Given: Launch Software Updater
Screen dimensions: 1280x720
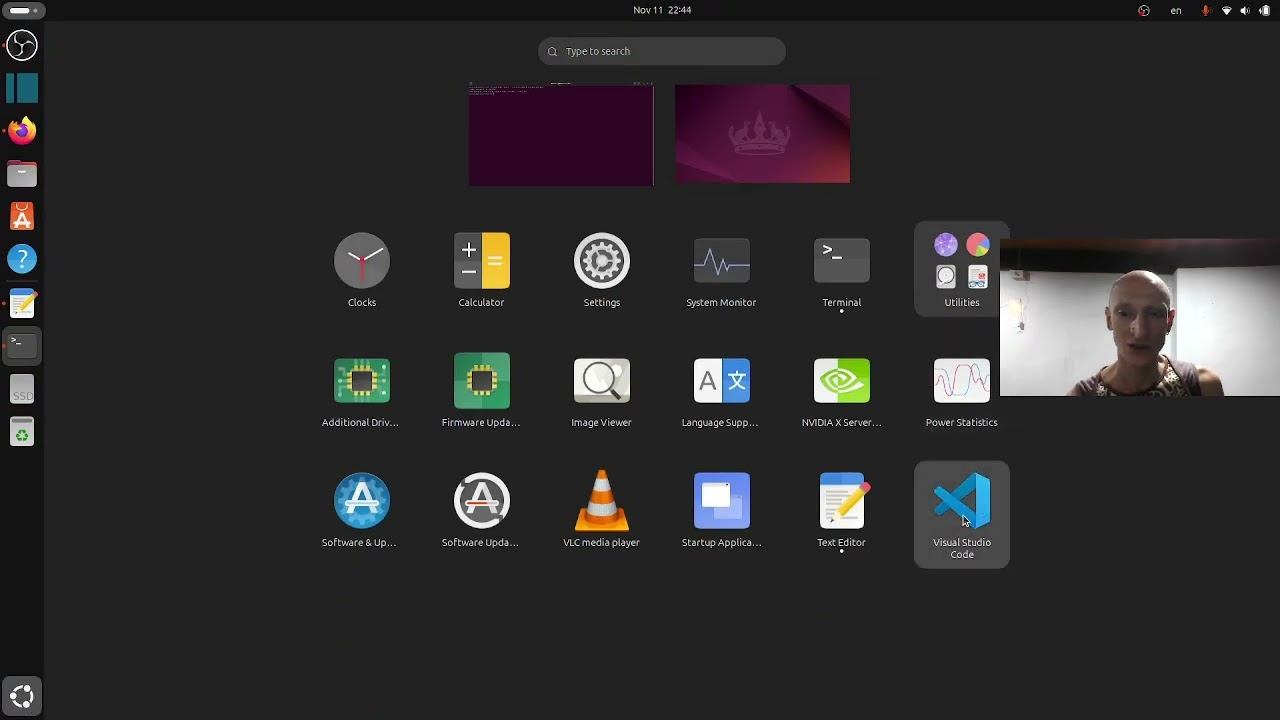Looking at the screenshot, I should (481, 510).
